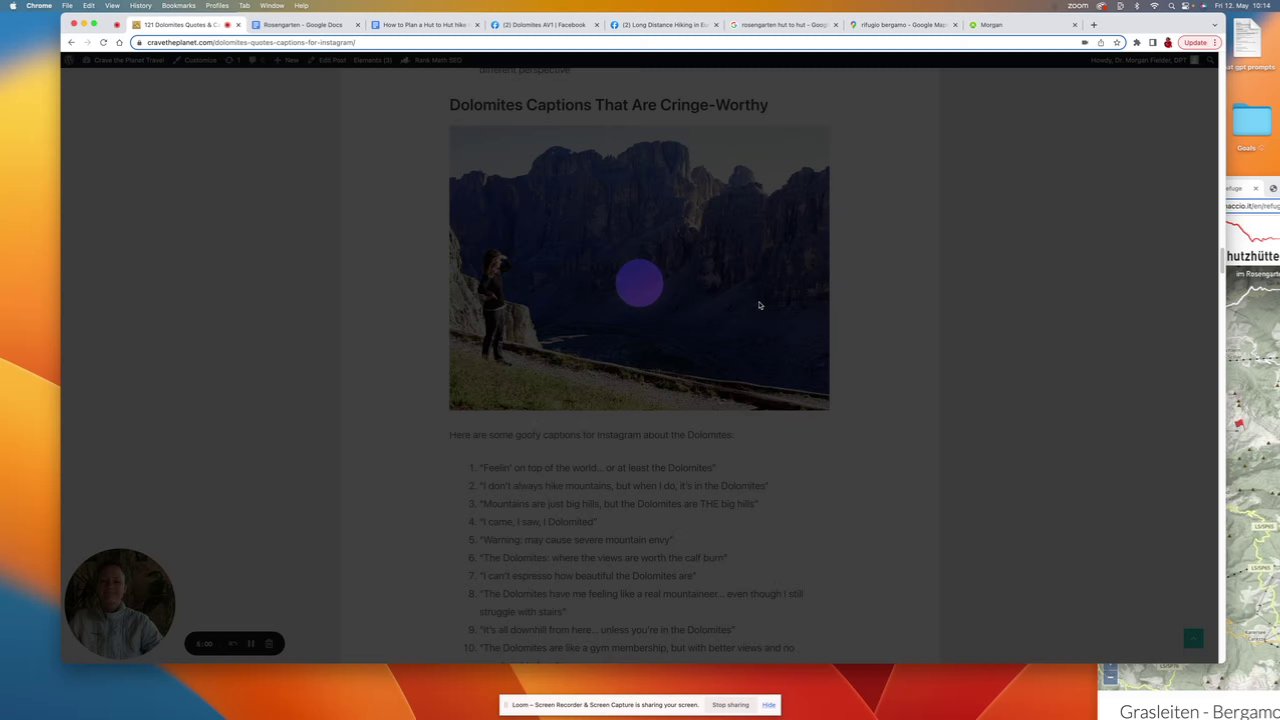This screenshot has height=720, width=1280.
Task: Click New in WordPress admin bar
Action: click(288, 60)
